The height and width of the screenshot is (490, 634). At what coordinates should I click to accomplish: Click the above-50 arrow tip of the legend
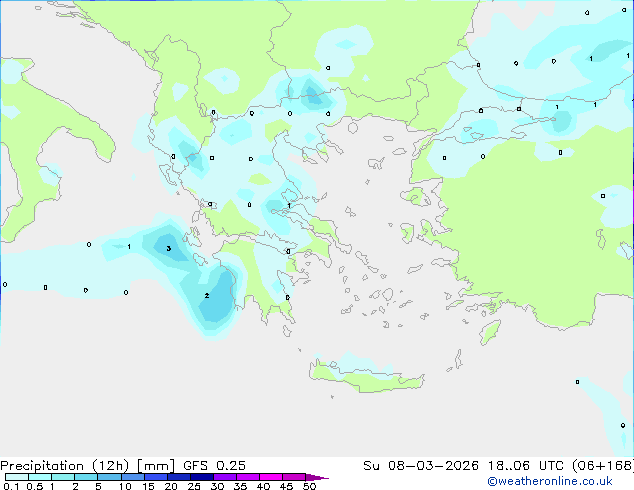tap(317, 477)
